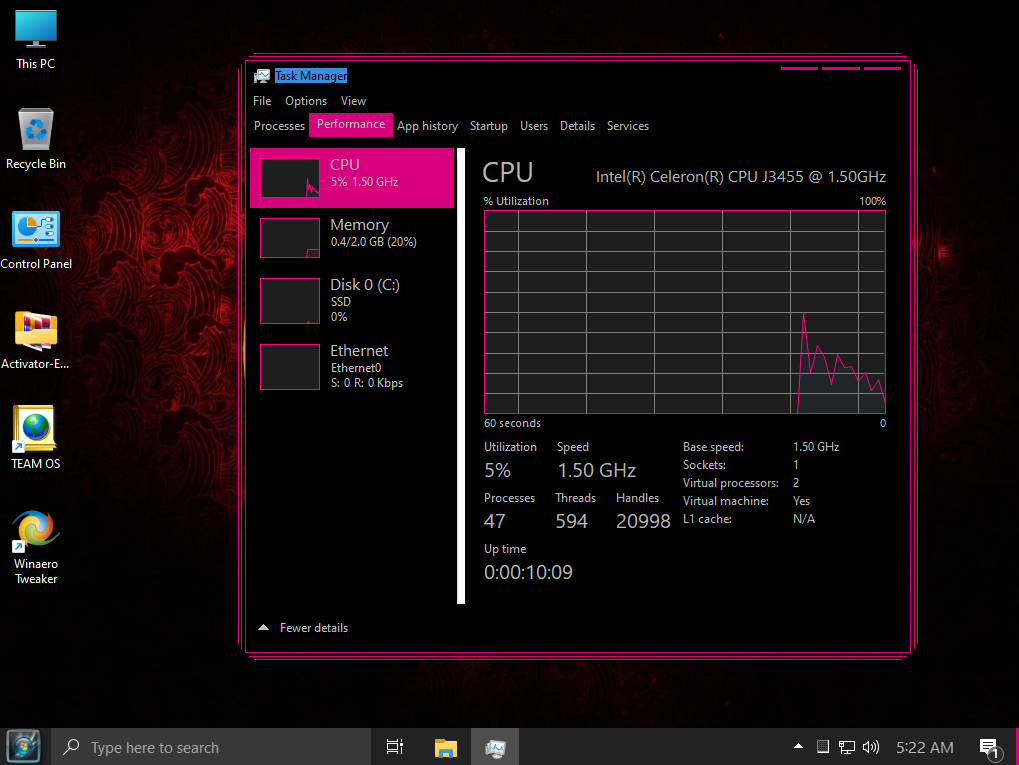Open the Users tab
The width and height of the screenshot is (1019, 765).
[534, 125]
